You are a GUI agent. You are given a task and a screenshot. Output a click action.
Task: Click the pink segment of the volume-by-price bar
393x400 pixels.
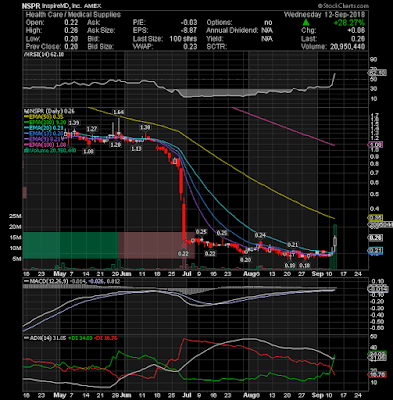click(156, 245)
